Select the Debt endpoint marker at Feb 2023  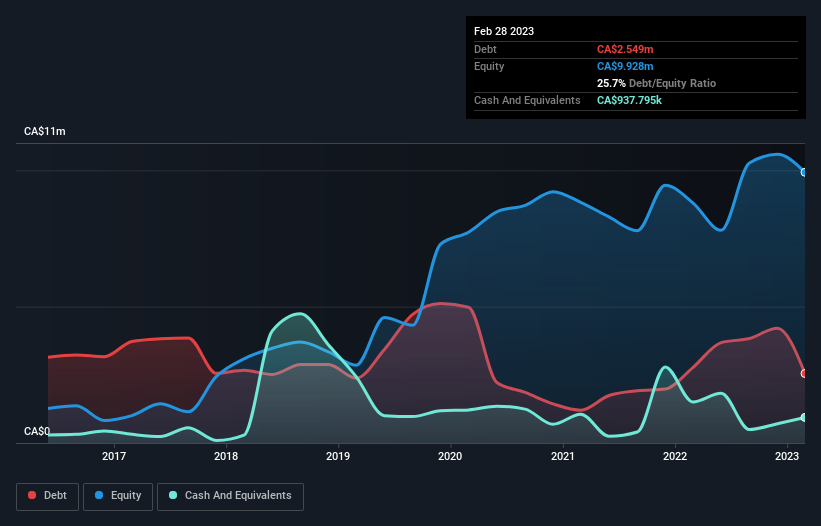tap(804, 374)
